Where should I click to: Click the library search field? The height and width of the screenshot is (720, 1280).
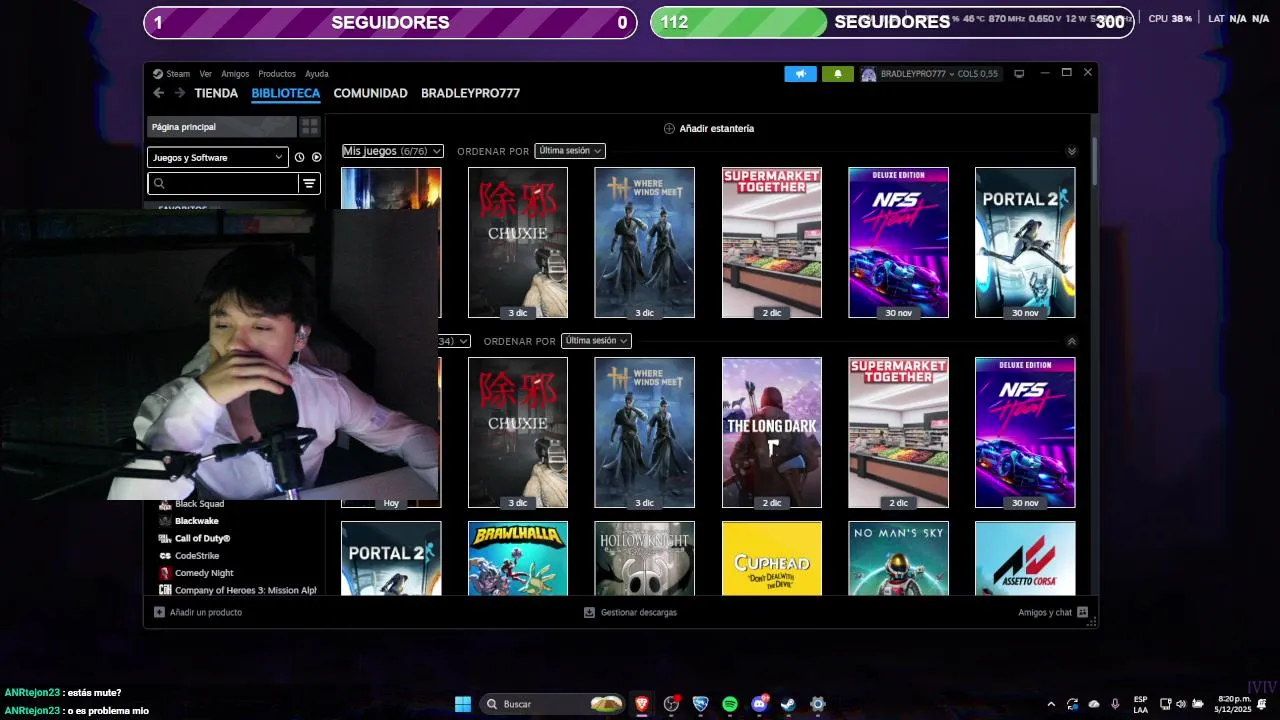click(223, 183)
